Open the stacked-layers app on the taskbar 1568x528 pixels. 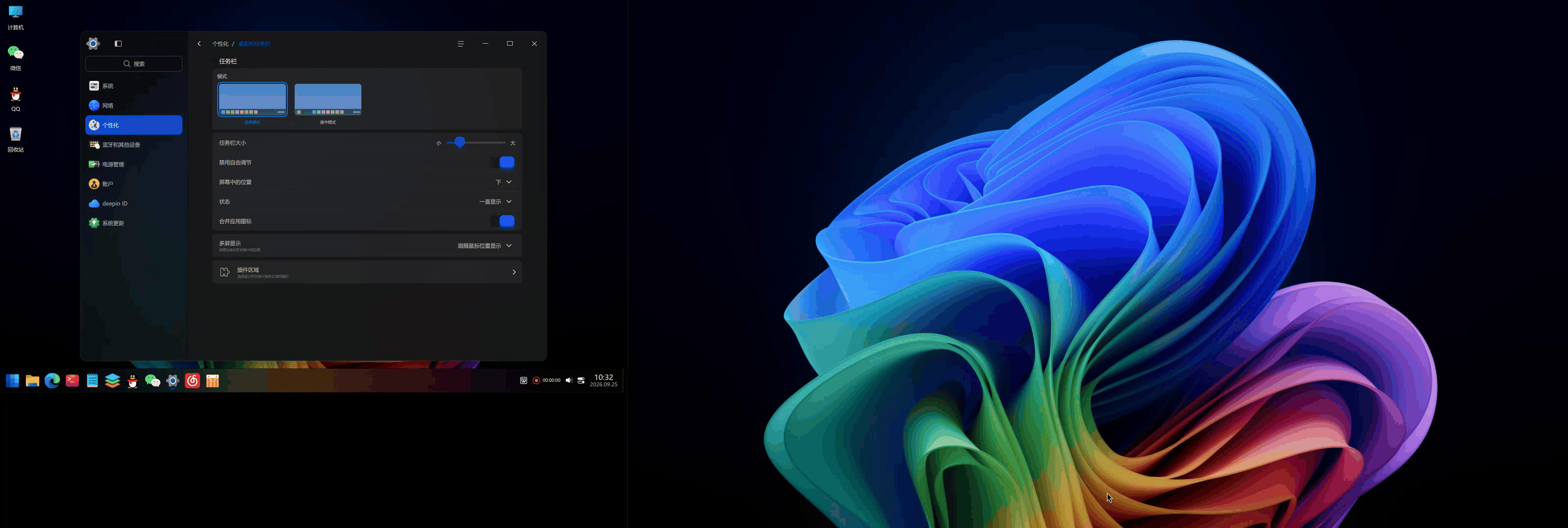point(113,381)
